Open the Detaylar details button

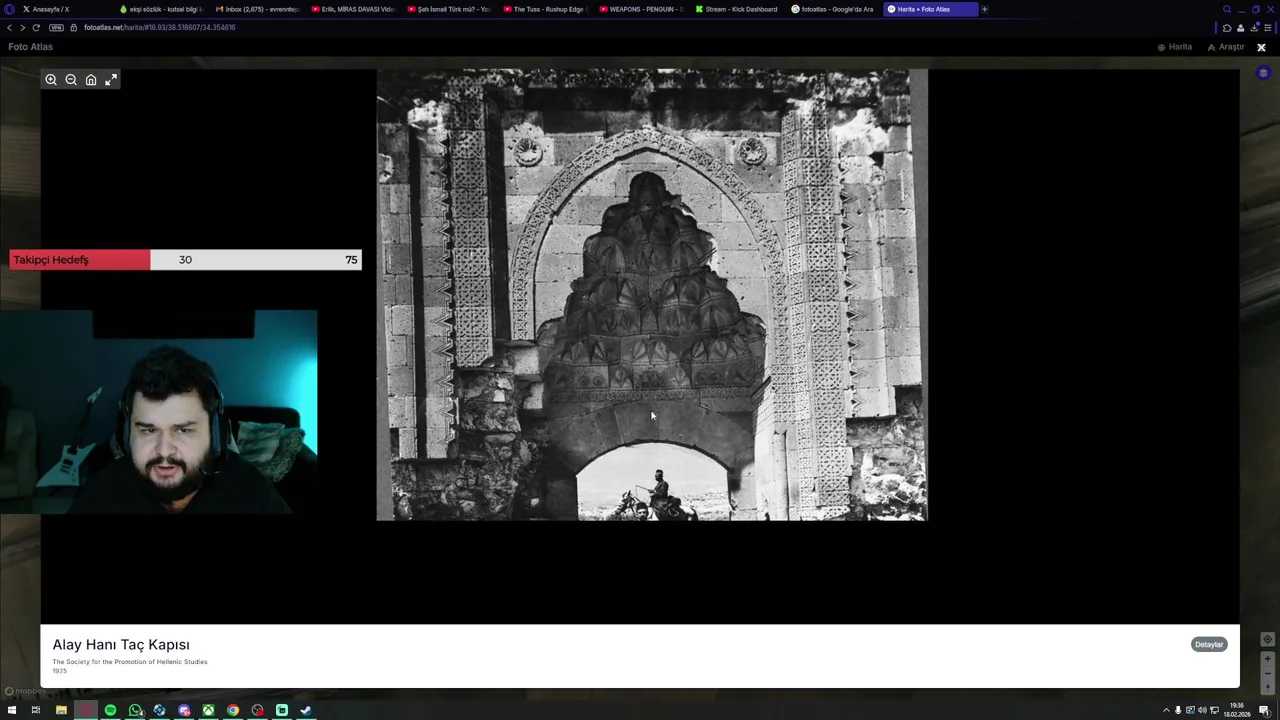click(x=1209, y=644)
